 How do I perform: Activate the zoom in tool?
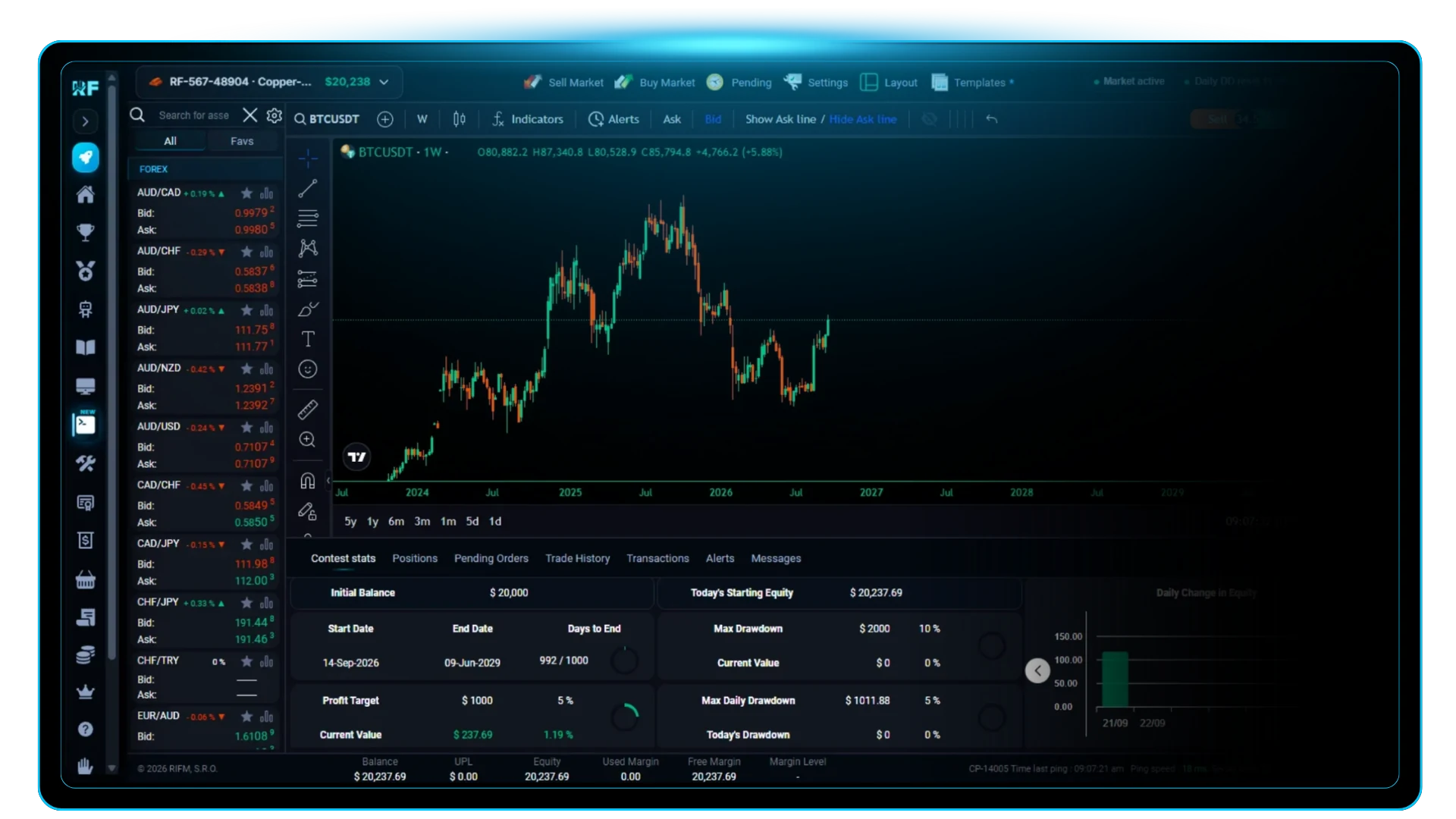tap(308, 440)
